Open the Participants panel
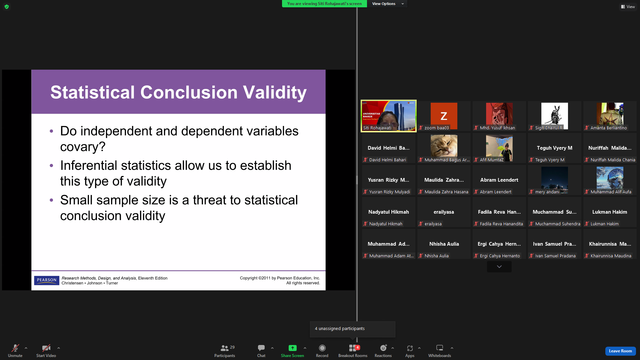 point(225,350)
